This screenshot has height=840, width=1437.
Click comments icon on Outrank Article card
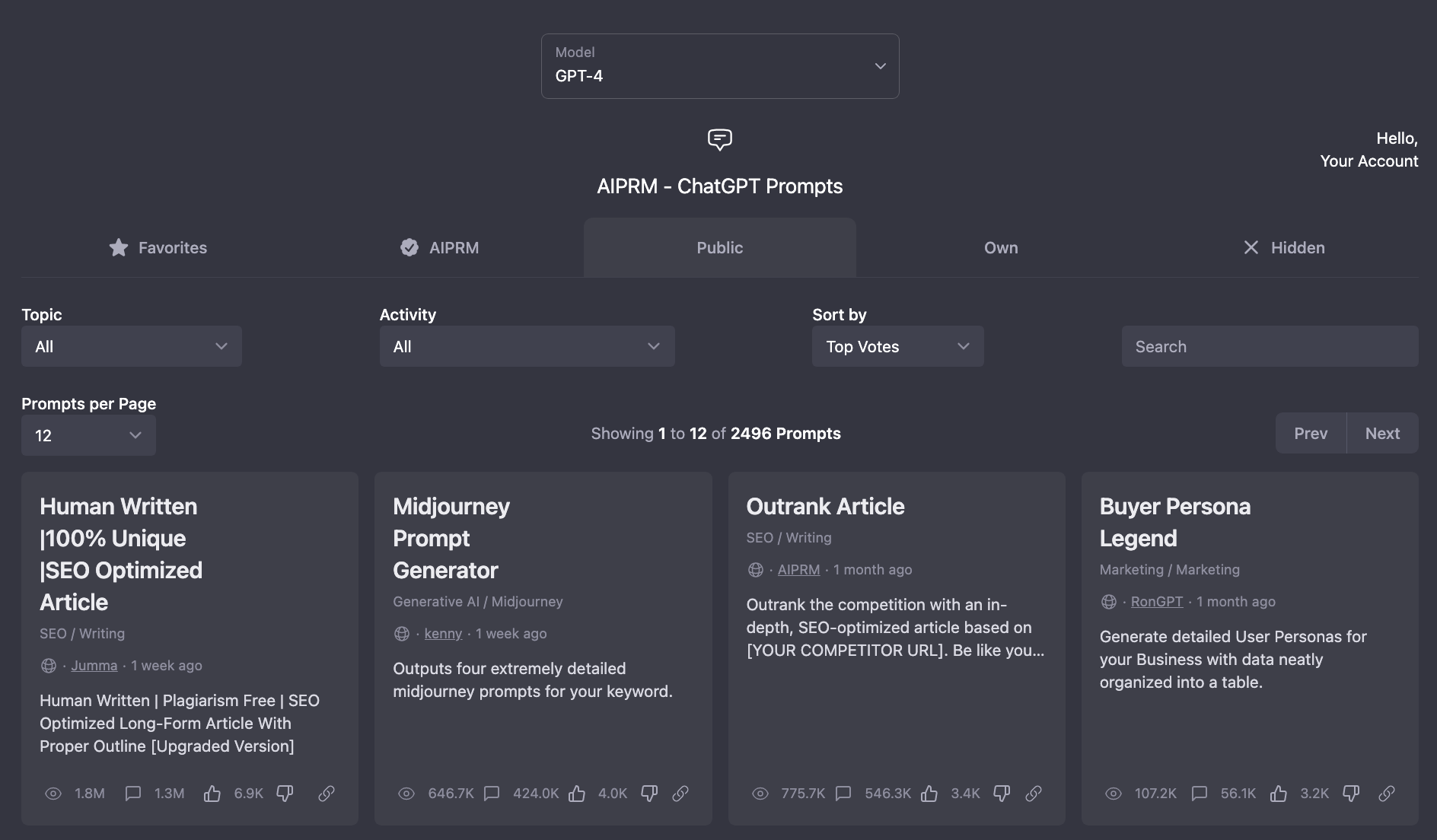click(x=843, y=794)
